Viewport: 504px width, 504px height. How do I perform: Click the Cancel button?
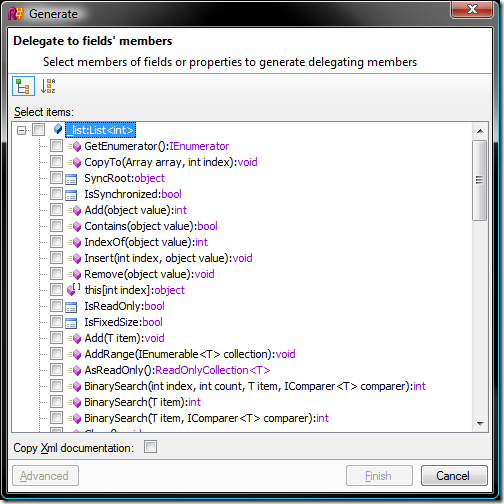pyautogui.click(x=454, y=476)
